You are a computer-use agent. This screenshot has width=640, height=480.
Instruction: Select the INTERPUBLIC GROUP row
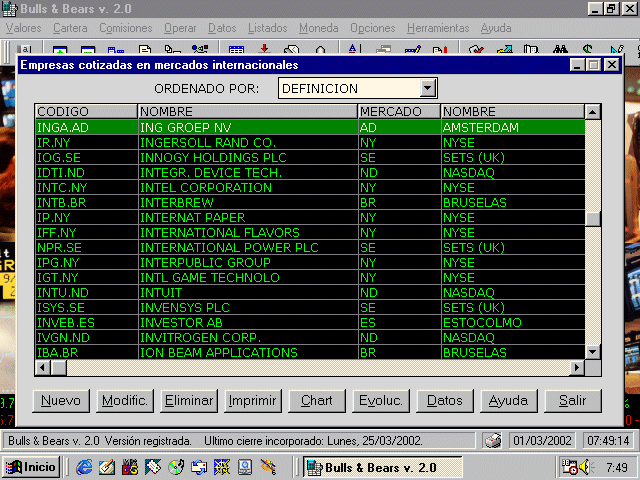click(x=310, y=262)
